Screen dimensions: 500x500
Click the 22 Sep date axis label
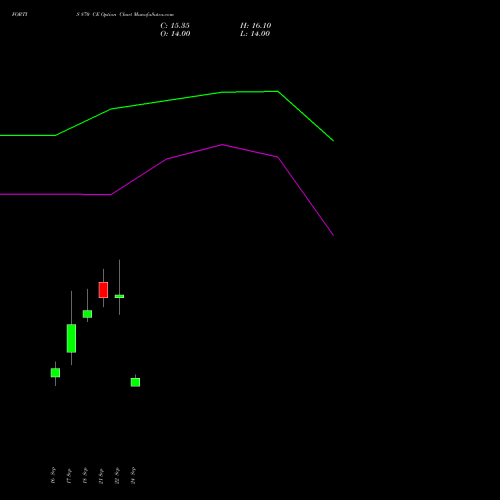(x=117, y=475)
